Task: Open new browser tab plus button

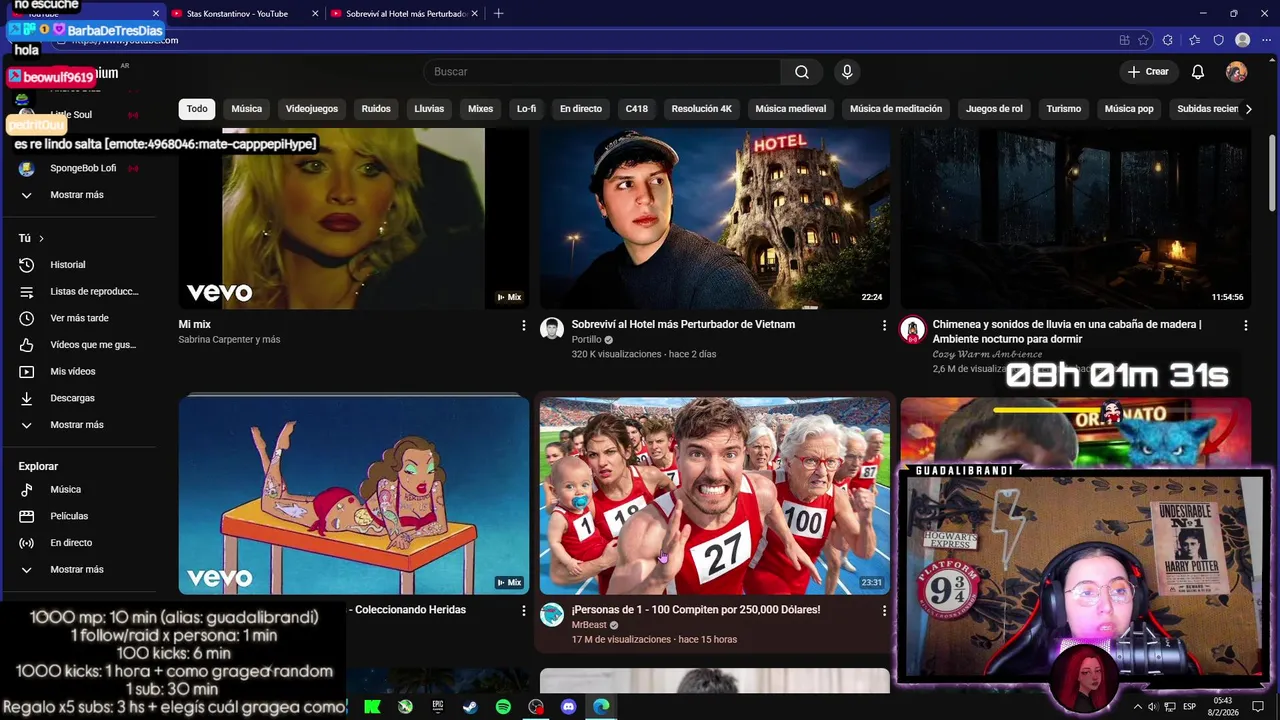Action: click(x=498, y=13)
